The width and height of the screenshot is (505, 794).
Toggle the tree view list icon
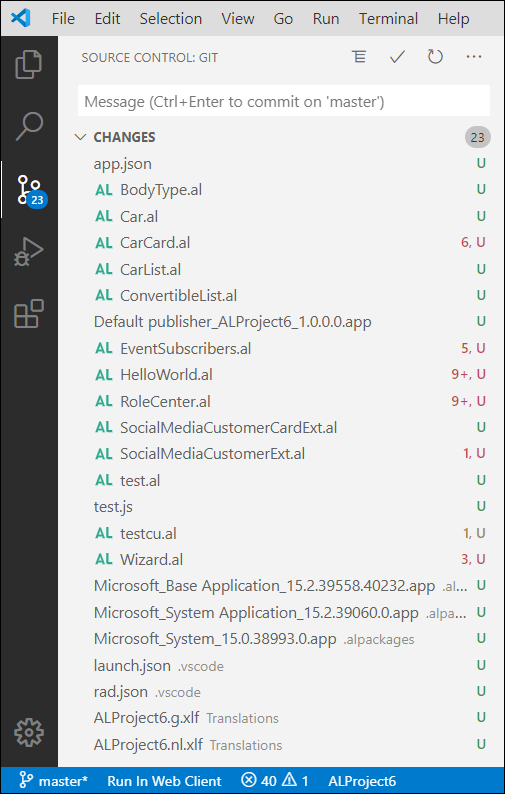click(x=359, y=57)
